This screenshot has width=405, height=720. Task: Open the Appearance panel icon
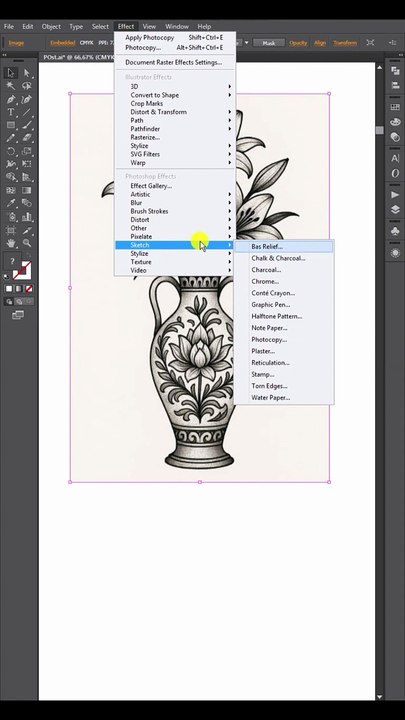pyautogui.click(x=395, y=253)
